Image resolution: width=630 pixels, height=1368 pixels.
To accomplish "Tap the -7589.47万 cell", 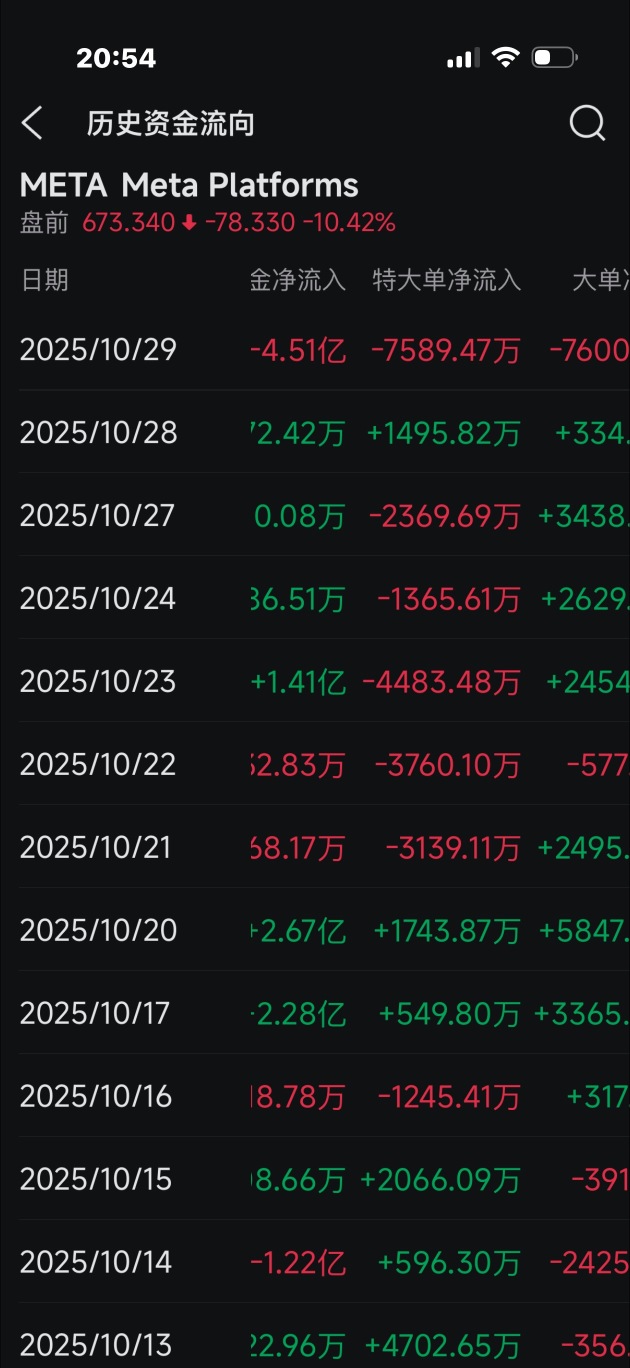I will coord(445,350).
